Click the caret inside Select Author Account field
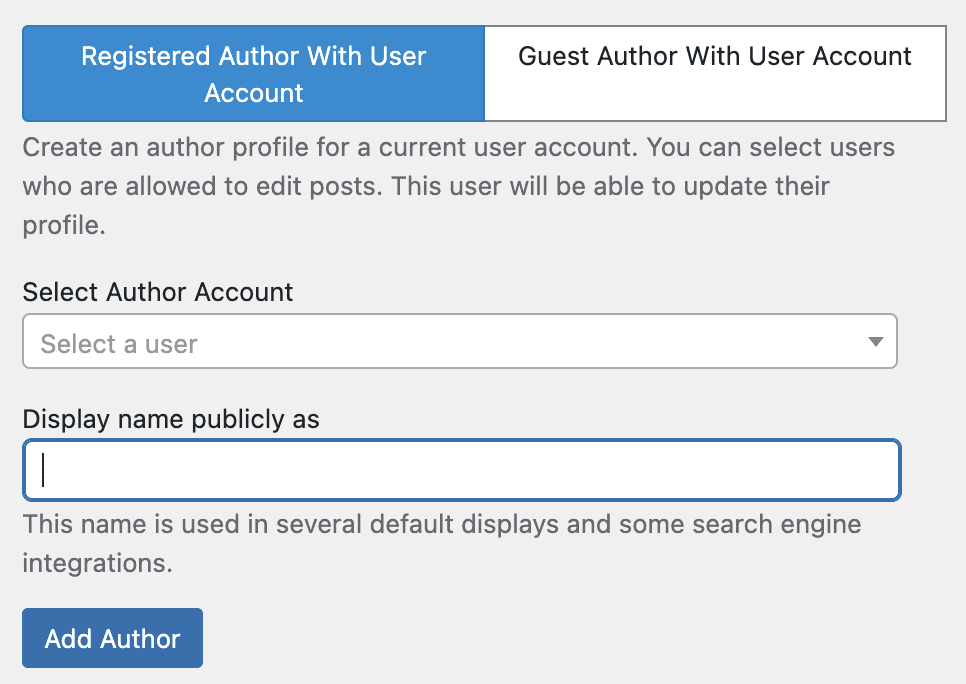966x684 pixels. (875, 341)
